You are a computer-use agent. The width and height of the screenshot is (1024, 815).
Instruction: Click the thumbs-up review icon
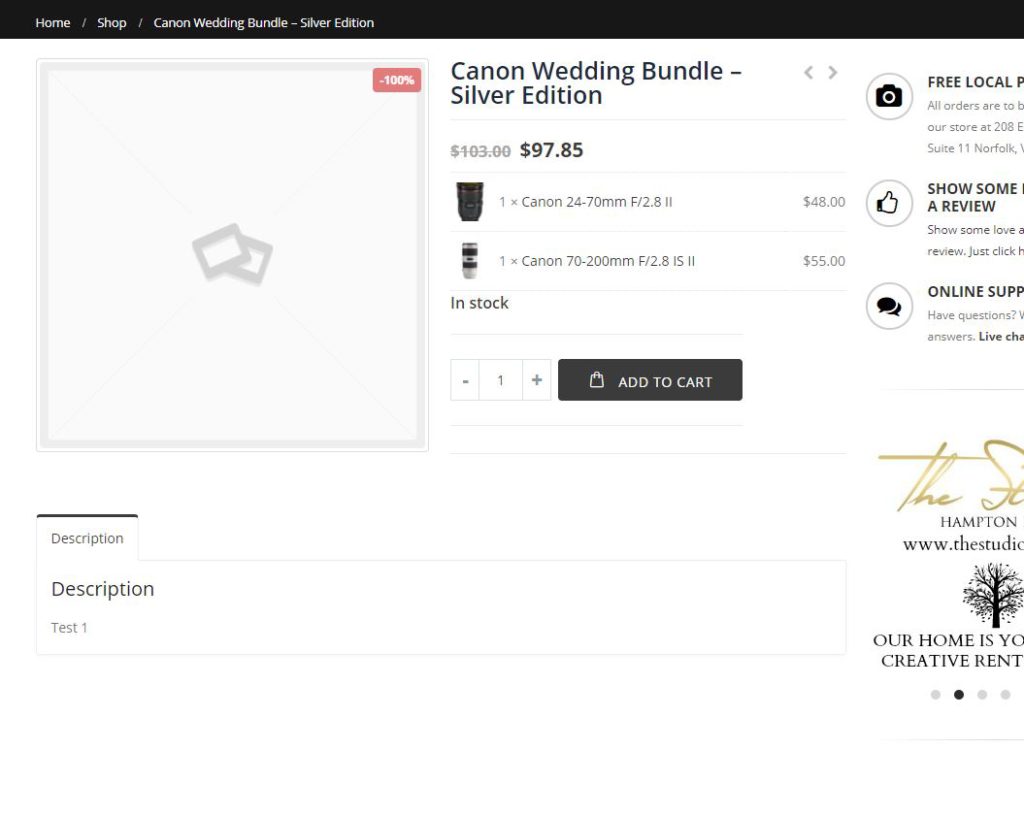[889, 203]
